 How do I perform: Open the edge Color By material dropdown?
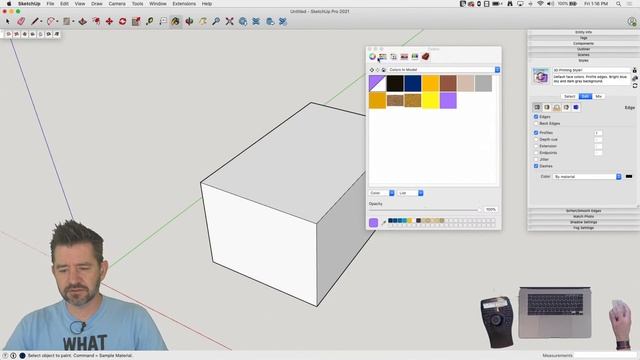587,176
